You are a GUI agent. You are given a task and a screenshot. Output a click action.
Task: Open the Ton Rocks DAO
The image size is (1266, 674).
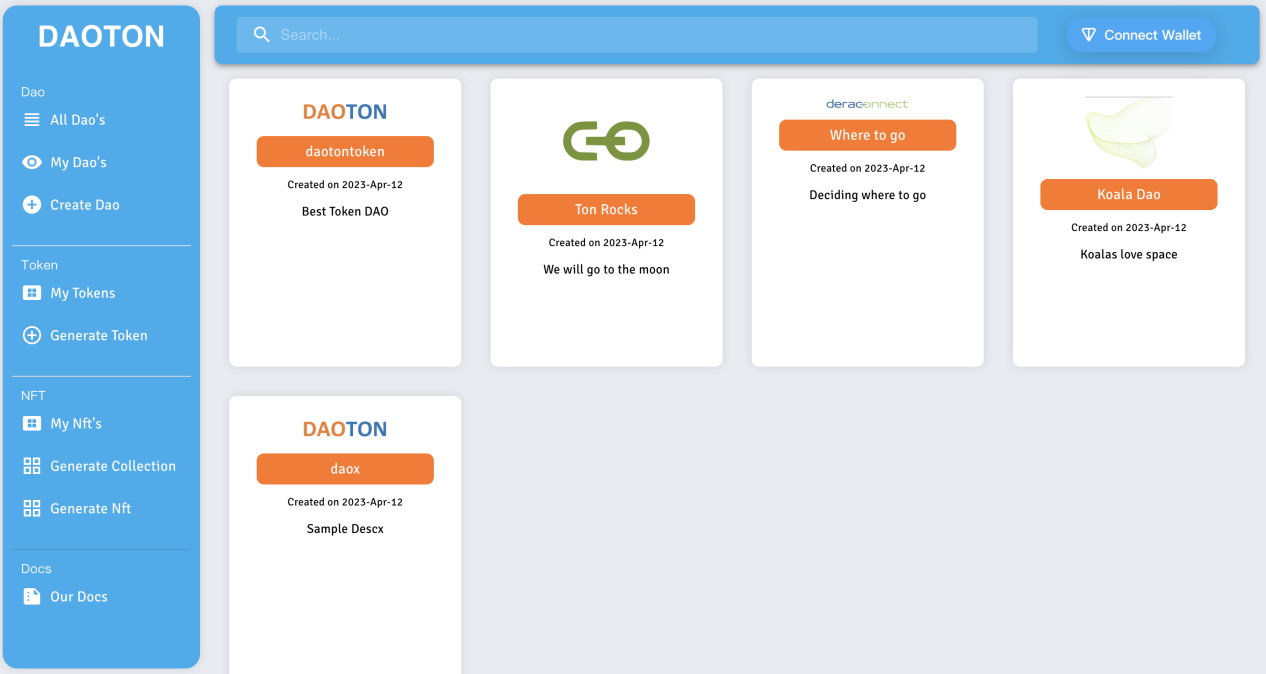tap(606, 210)
